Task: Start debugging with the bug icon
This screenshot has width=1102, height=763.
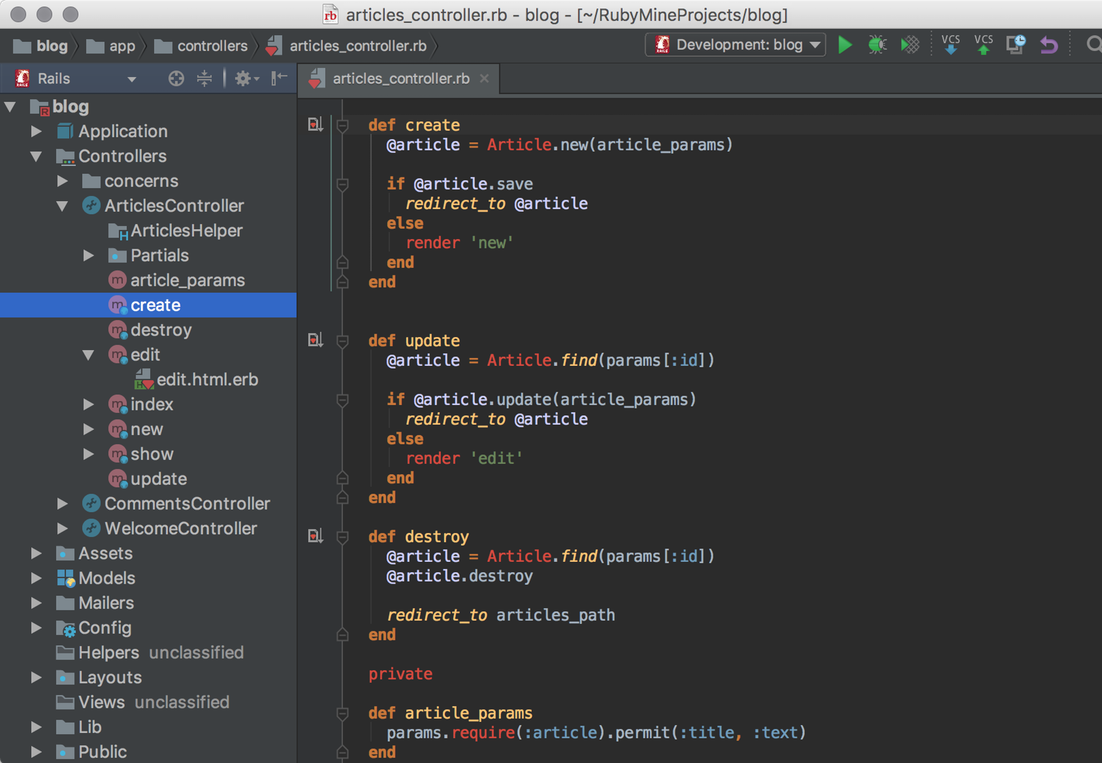Action: (x=877, y=45)
